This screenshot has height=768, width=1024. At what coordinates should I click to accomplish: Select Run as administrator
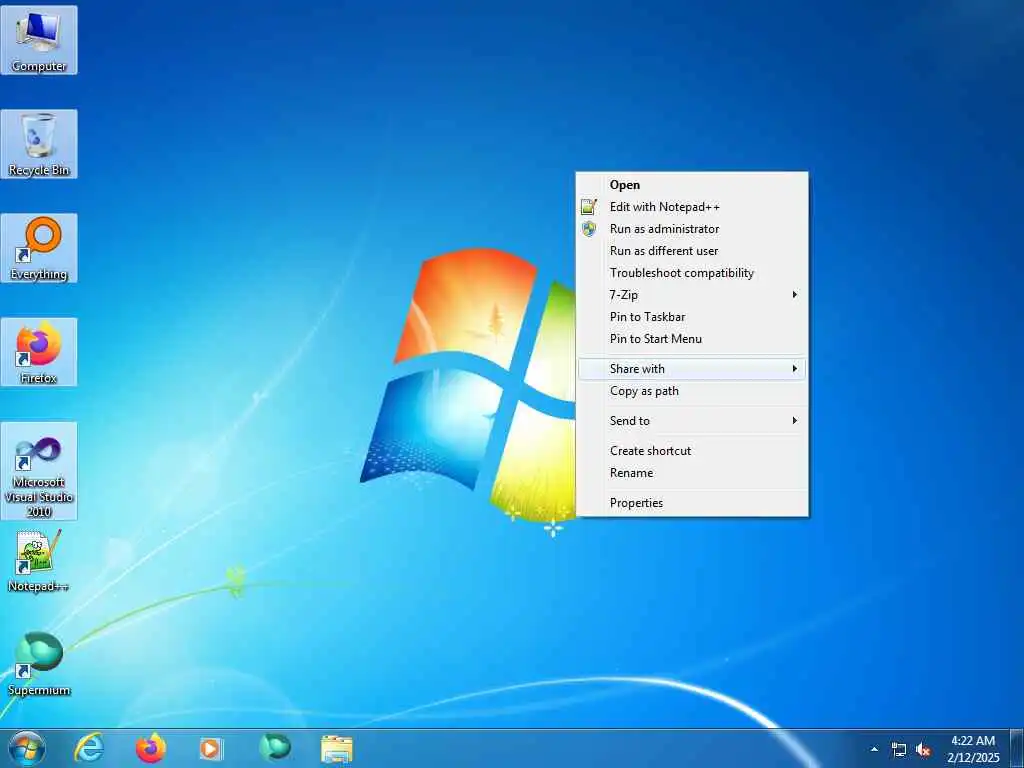pyautogui.click(x=692, y=229)
